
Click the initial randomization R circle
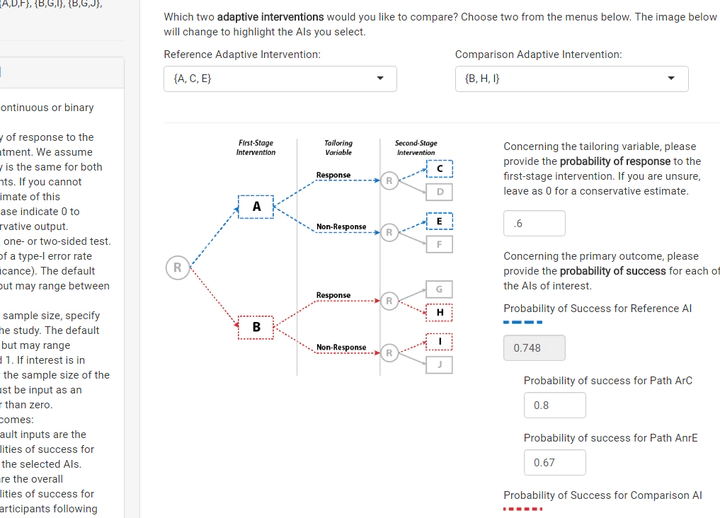(x=177, y=267)
